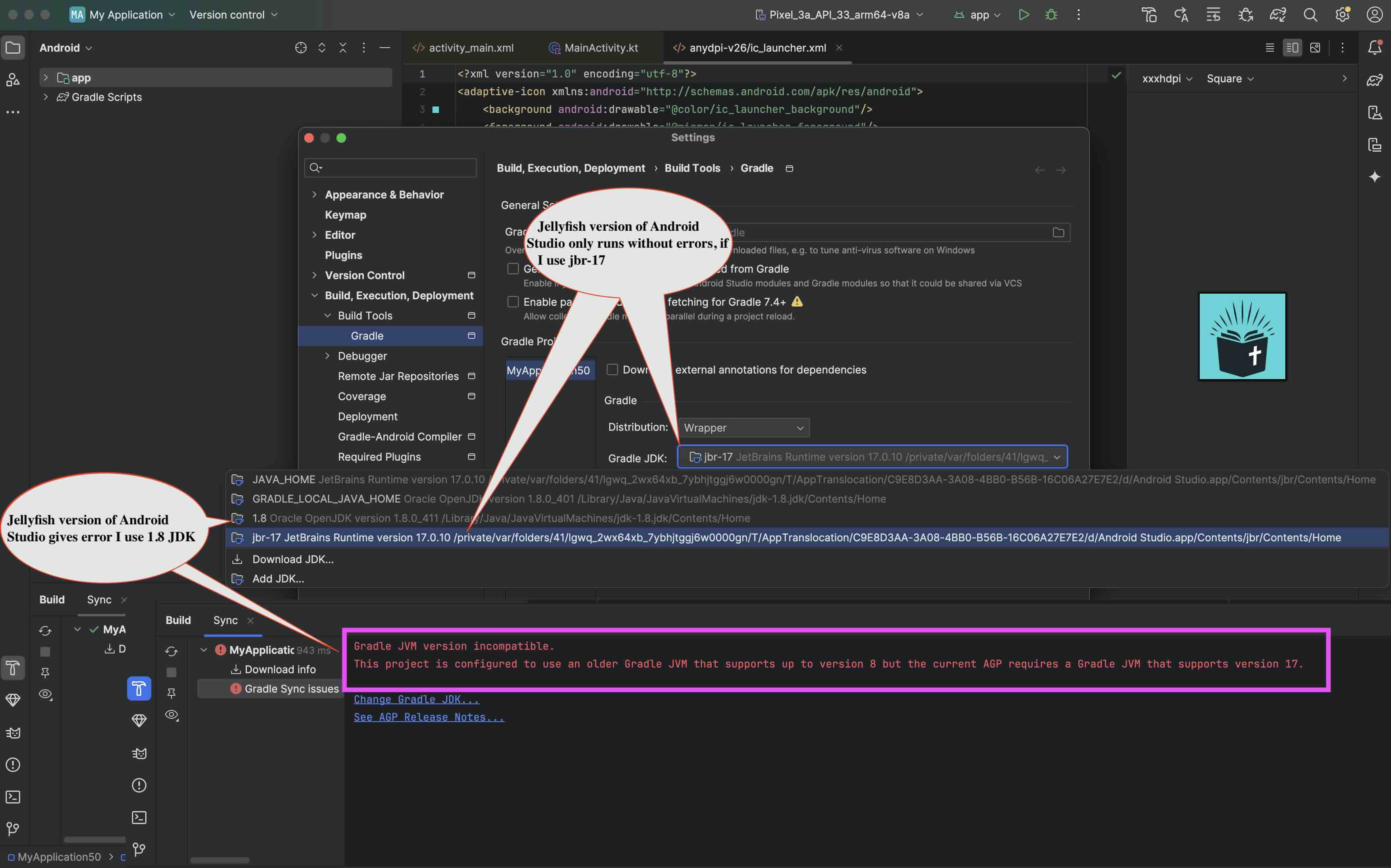
Task: Click the Run app play icon
Action: coord(1023,15)
